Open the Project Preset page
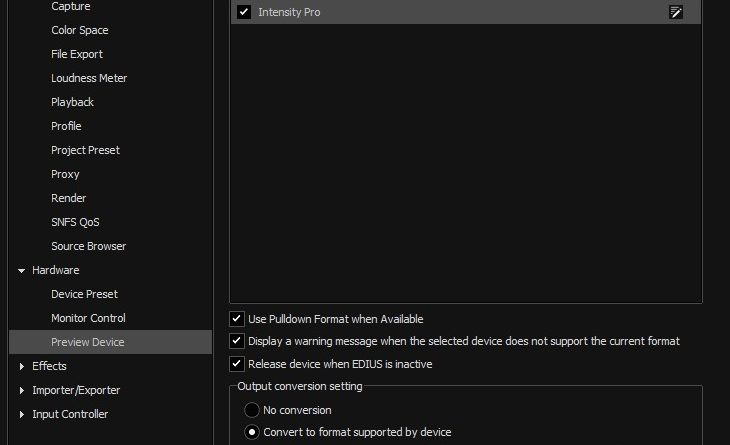The height and width of the screenshot is (445, 730). tap(85, 150)
